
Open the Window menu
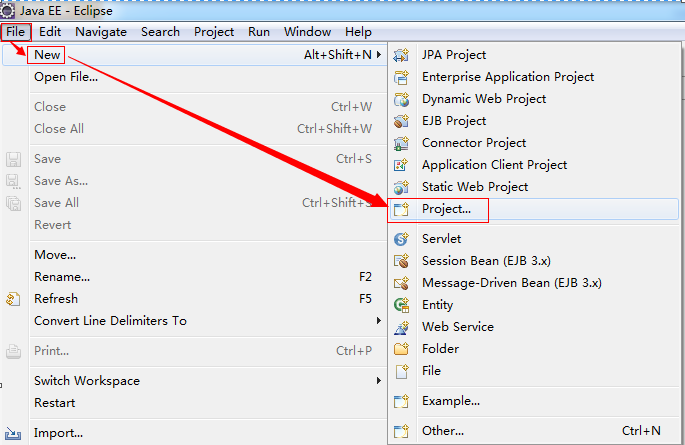(308, 32)
